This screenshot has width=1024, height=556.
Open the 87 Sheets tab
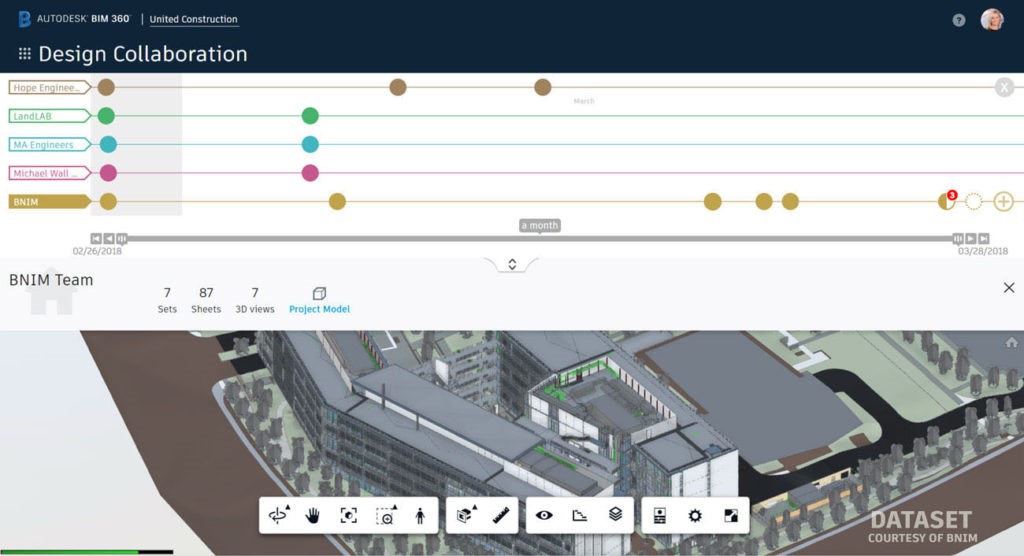click(206, 301)
